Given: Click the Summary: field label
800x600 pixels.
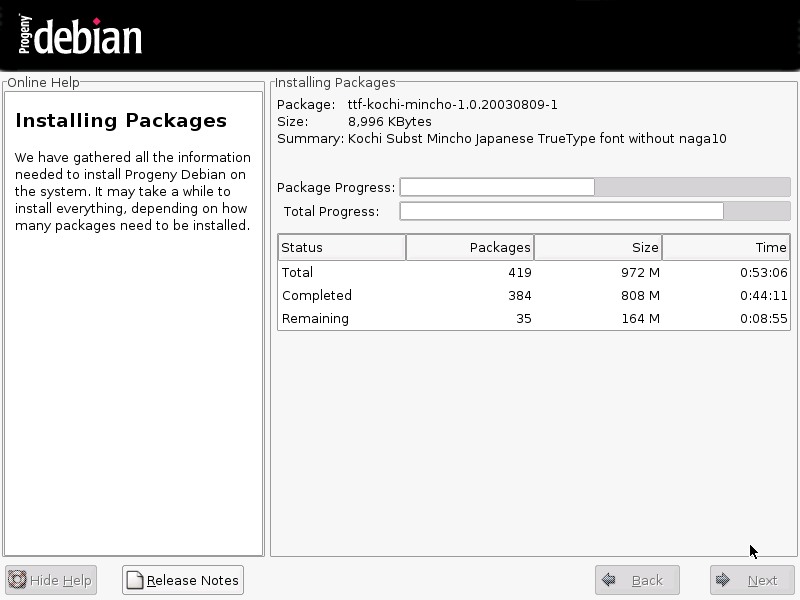Looking at the screenshot, I should point(311,139).
